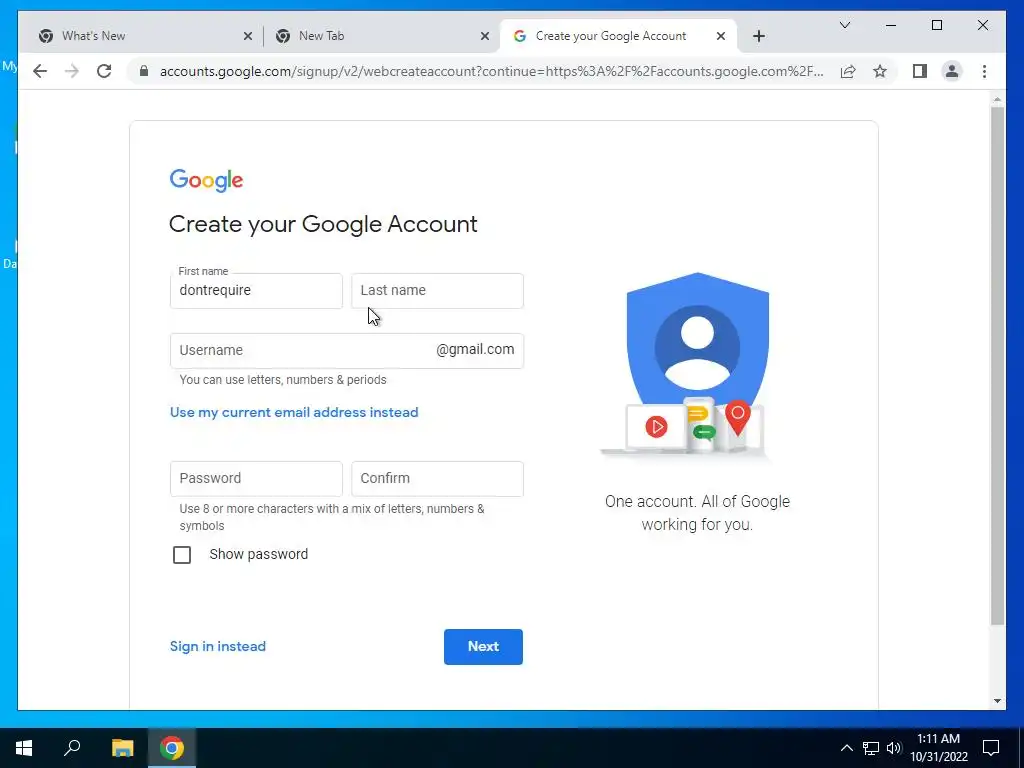Viewport: 1024px width, 768px height.
Task: Close the Create your Google Account tab
Action: pos(720,36)
